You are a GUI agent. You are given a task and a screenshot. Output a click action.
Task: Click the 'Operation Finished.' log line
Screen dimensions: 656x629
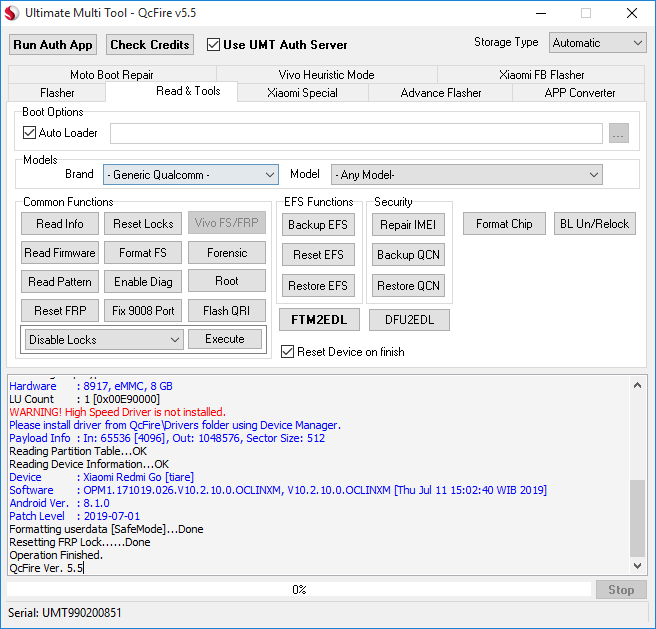pyautogui.click(x=56, y=555)
